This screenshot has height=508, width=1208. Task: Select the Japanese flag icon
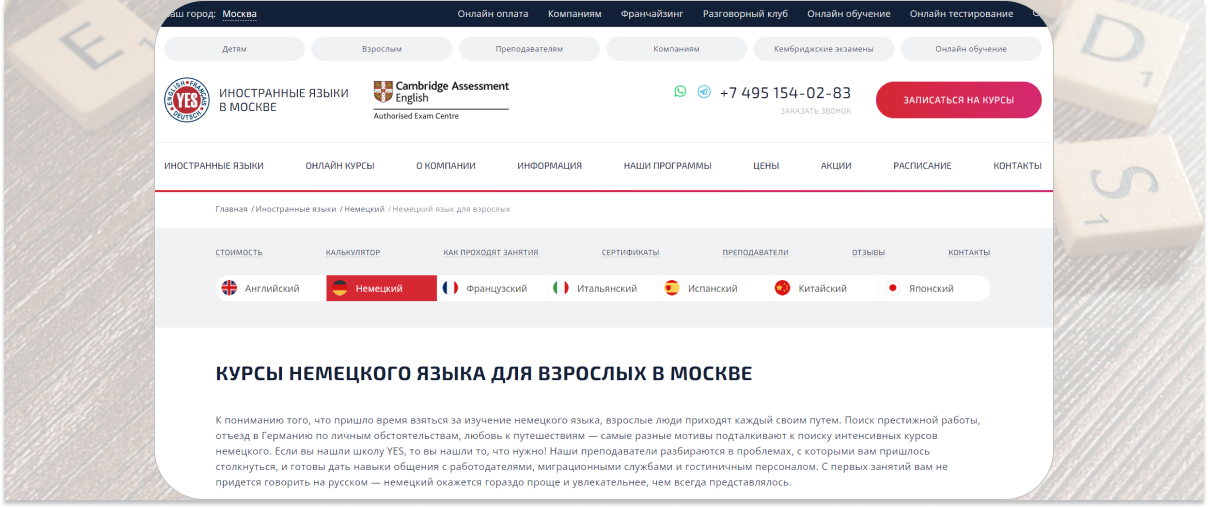(893, 288)
